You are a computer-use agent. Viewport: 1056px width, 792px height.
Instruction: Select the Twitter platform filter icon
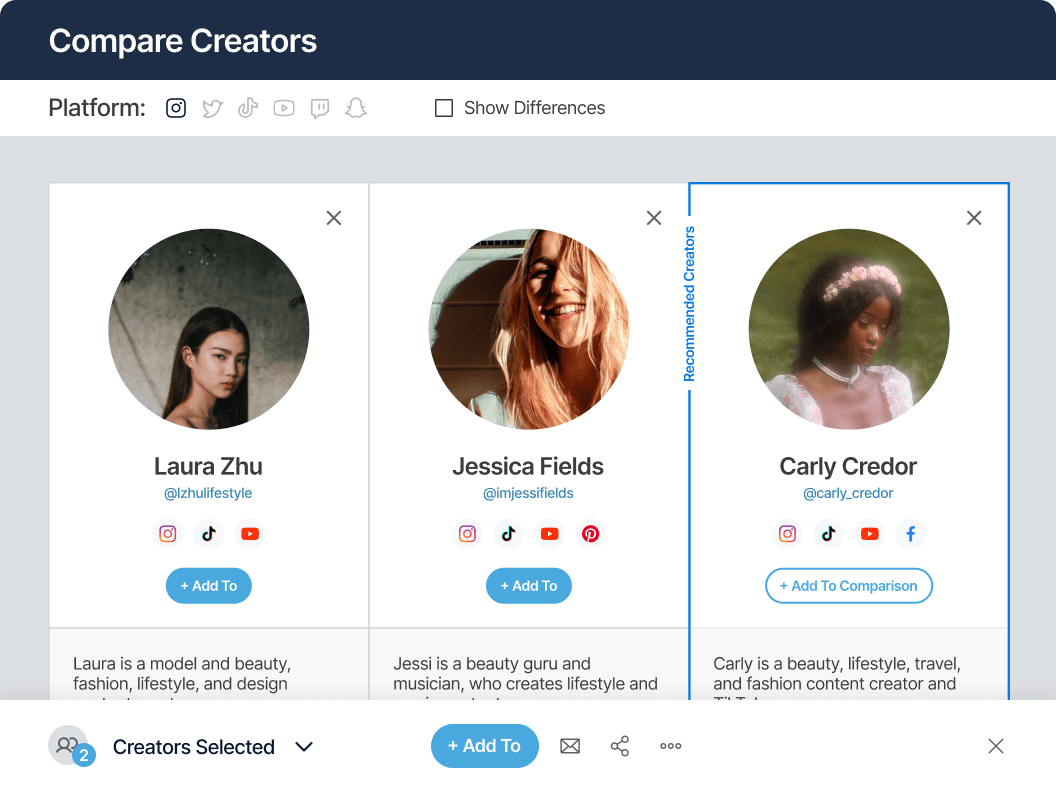coord(211,108)
